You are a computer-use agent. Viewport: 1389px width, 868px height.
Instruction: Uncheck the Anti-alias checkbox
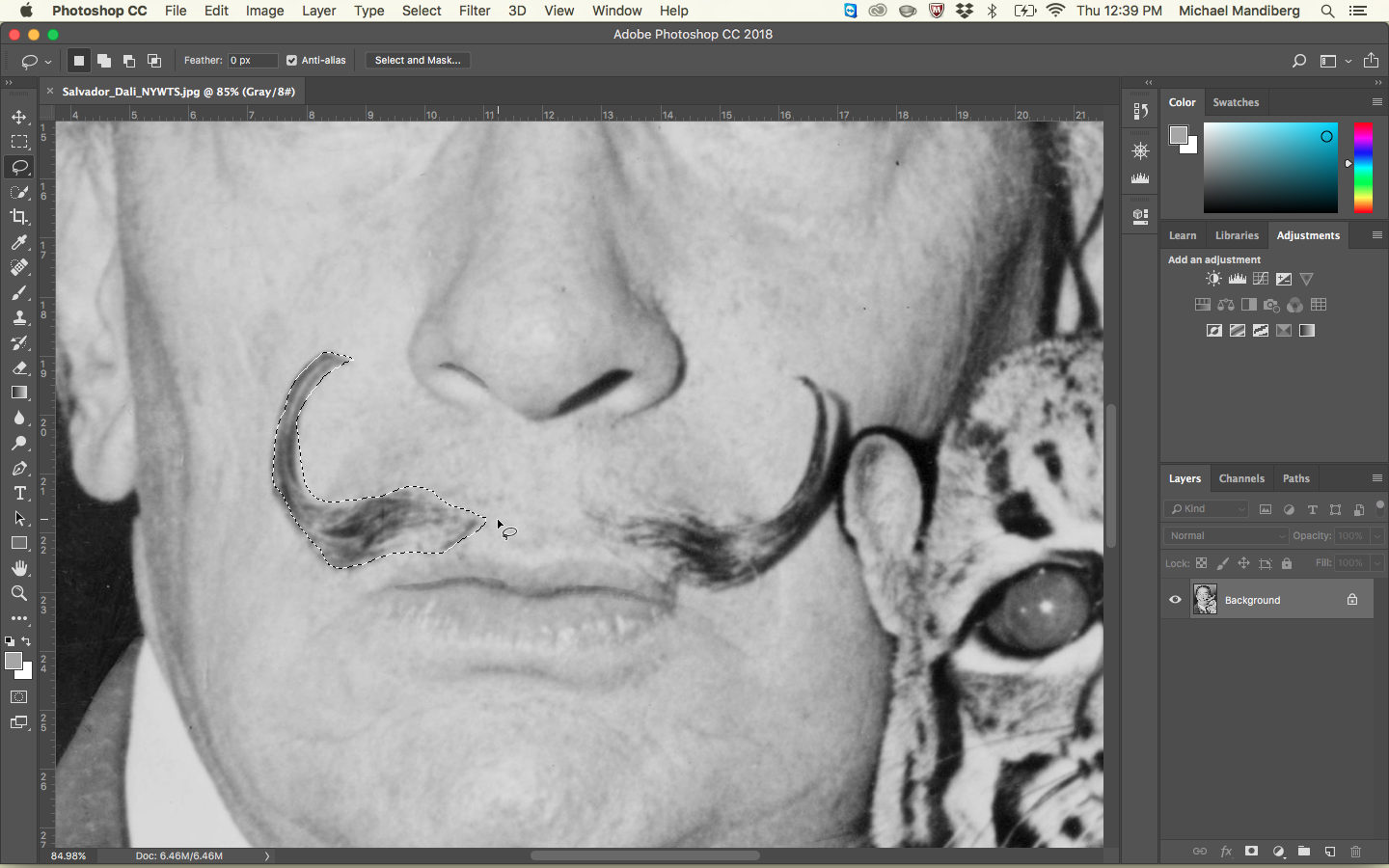tap(291, 61)
